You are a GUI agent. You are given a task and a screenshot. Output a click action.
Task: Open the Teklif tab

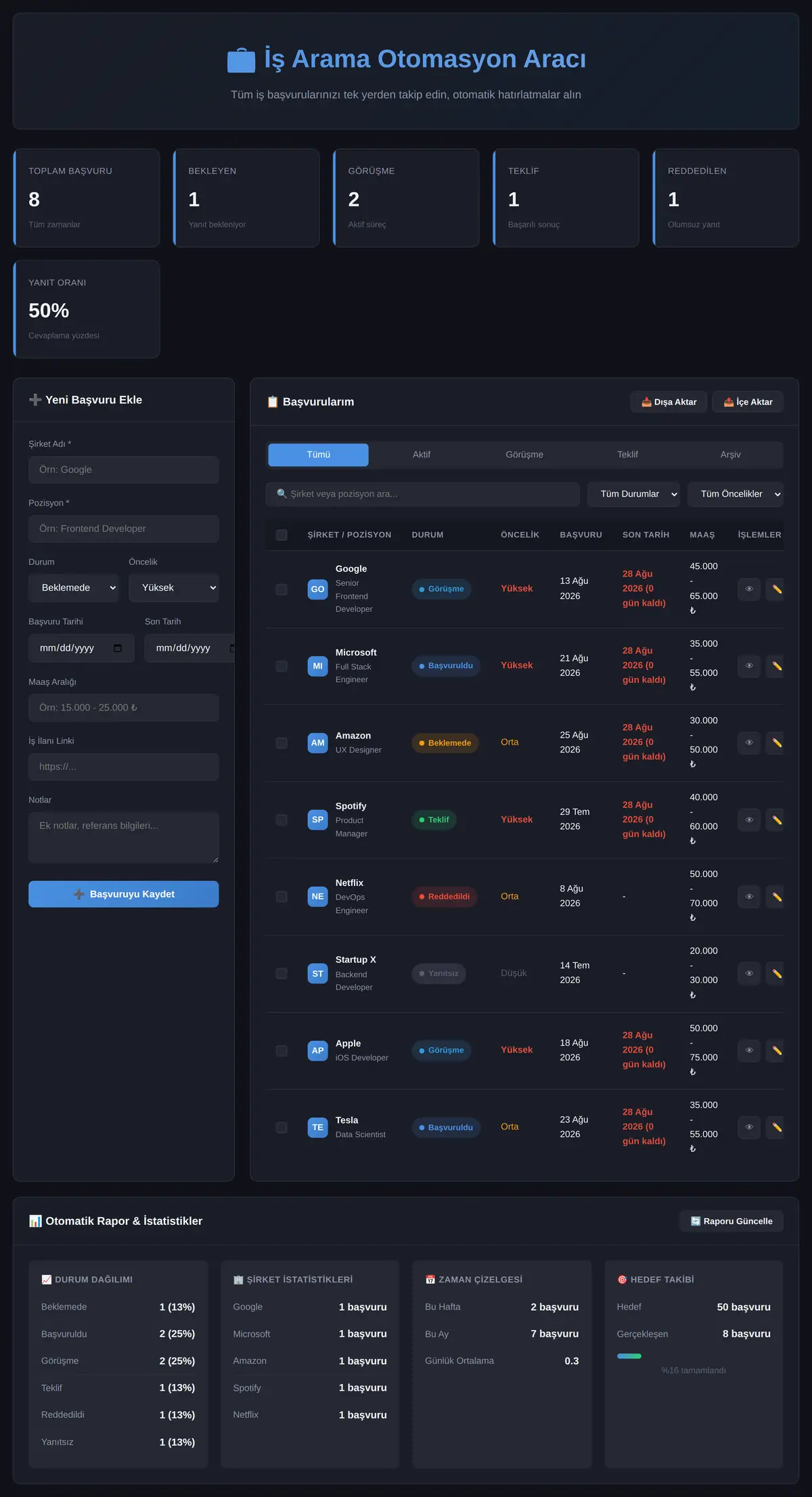(x=627, y=455)
